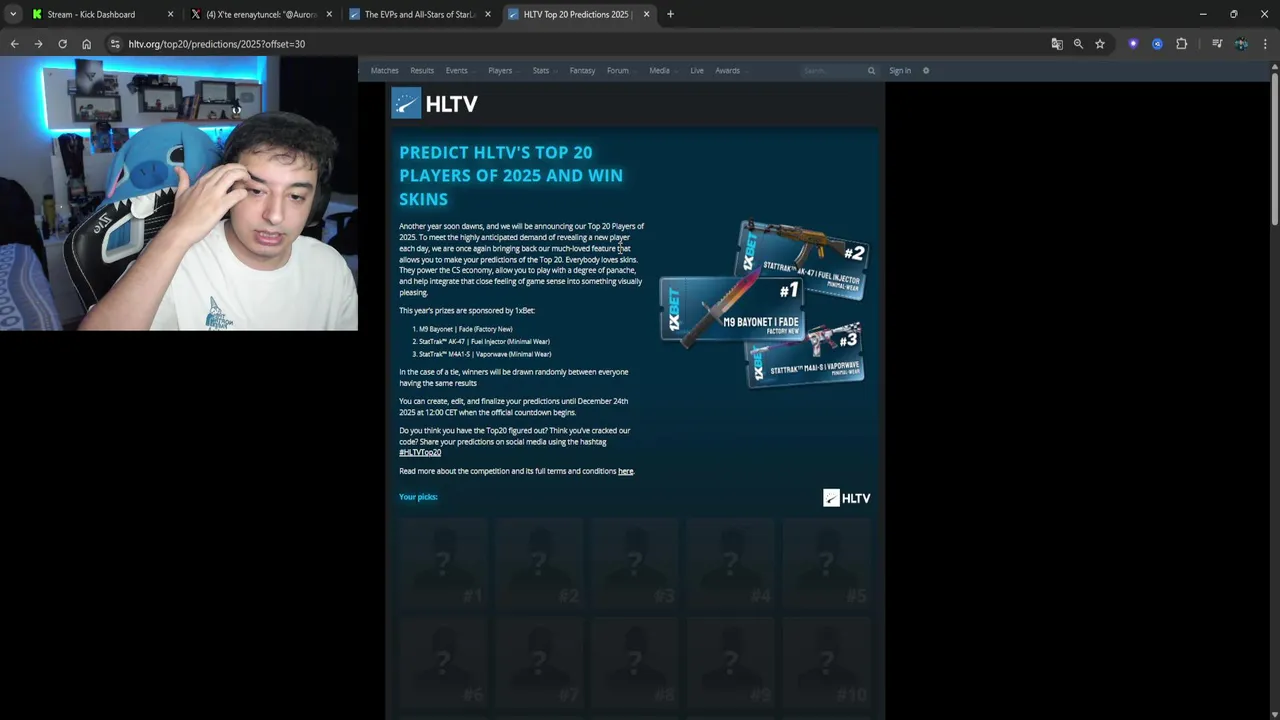Open the HLTV settings gear icon

[926, 71]
